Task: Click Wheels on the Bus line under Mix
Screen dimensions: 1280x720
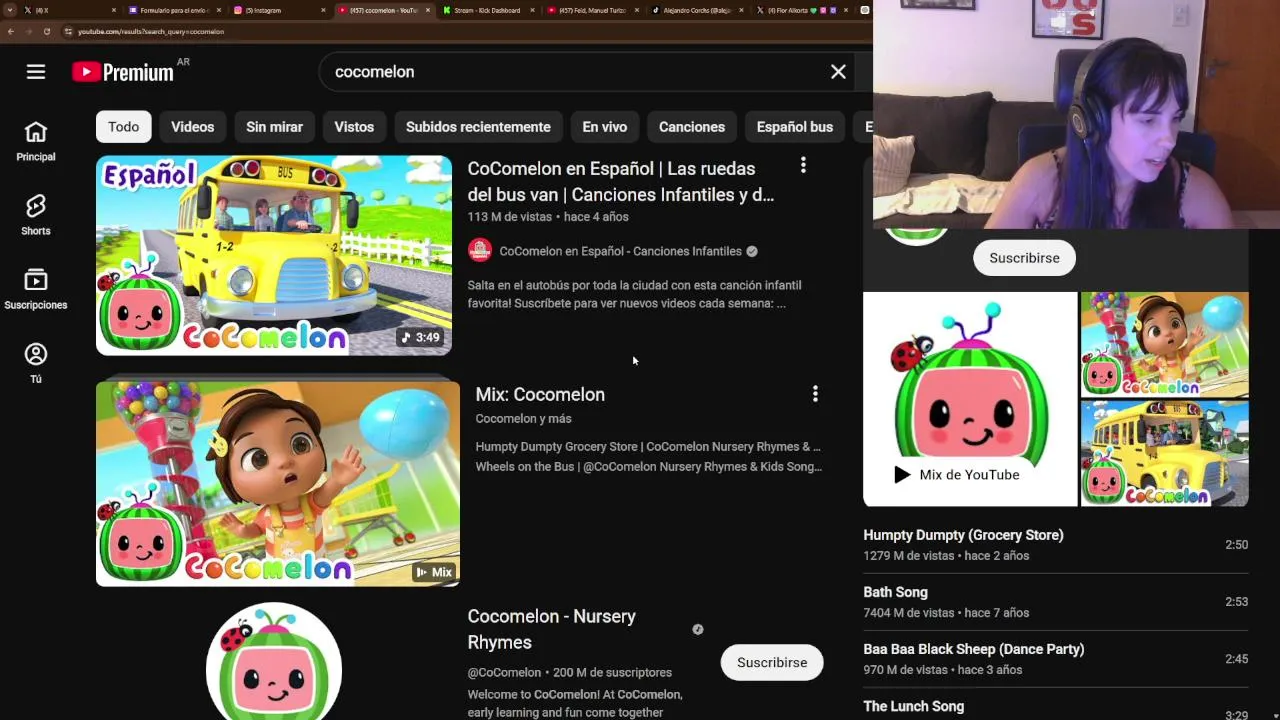Action: pyautogui.click(x=649, y=467)
